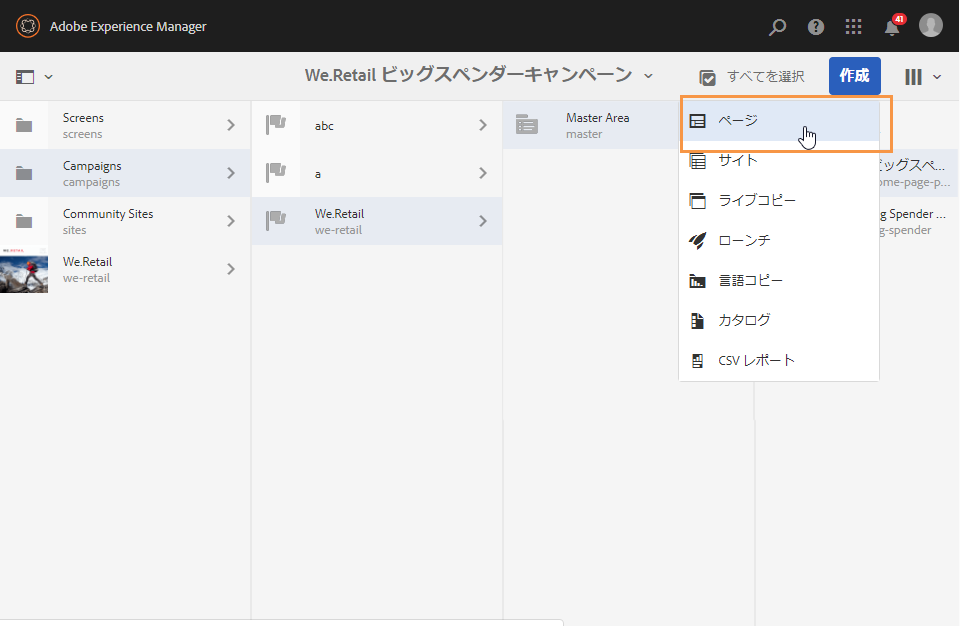This screenshot has width=960, height=626.
Task: Choose CSV レポート from the create menu
Action: pos(779,360)
